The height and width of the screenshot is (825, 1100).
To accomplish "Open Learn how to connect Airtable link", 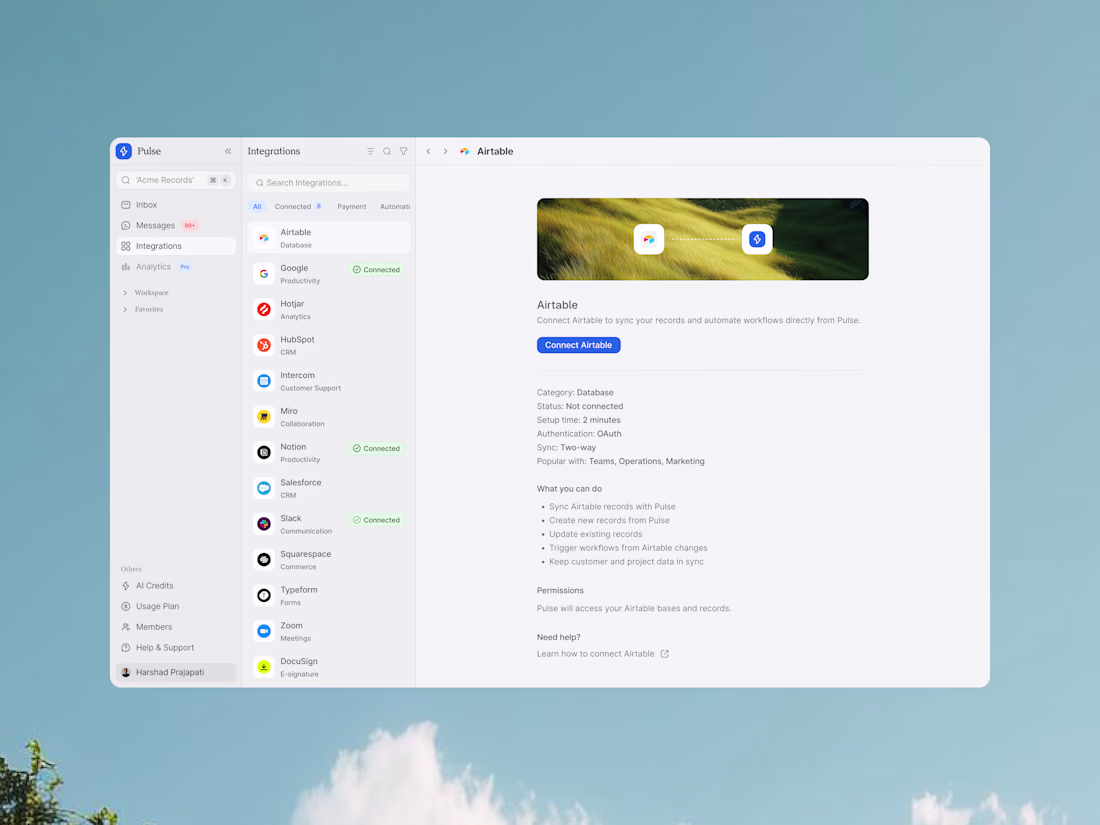I will 596,654.
